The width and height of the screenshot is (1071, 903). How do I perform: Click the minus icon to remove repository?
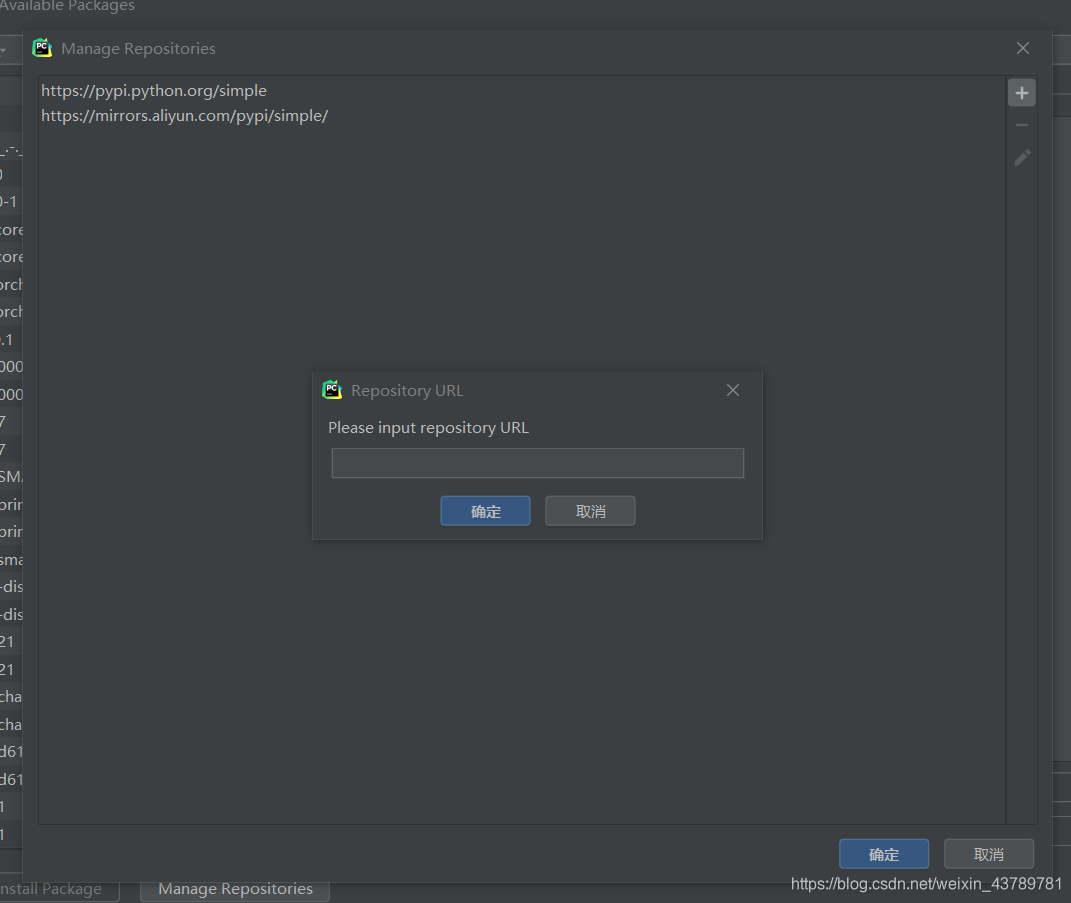1021,125
